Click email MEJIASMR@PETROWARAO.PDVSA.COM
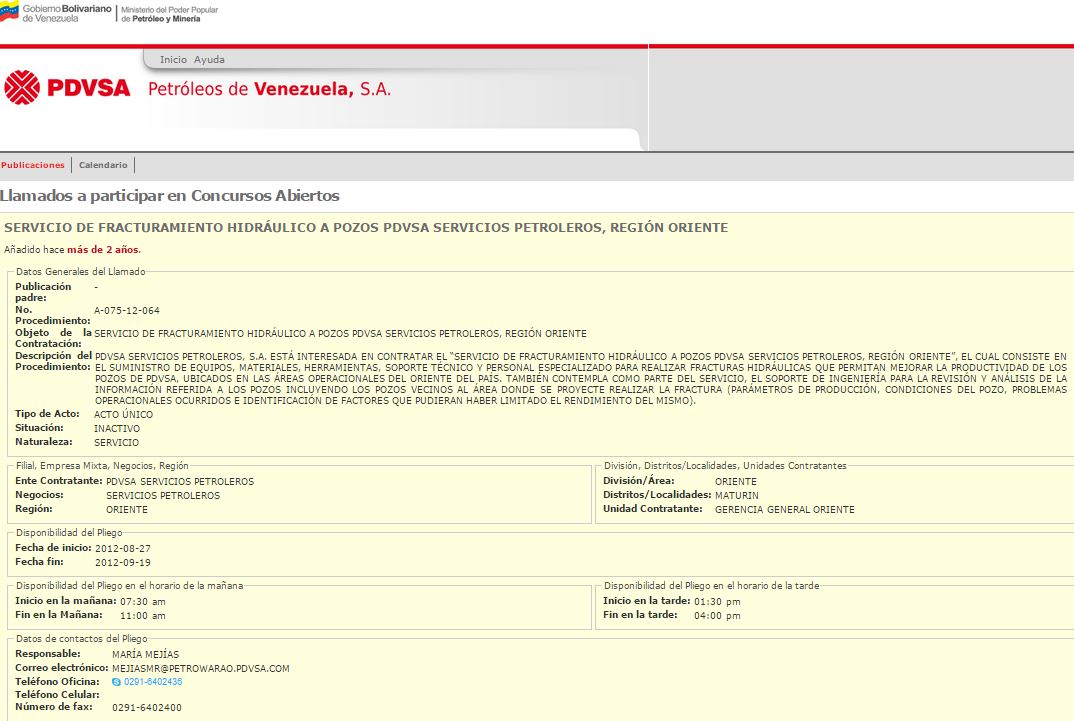 (x=201, y=669)
